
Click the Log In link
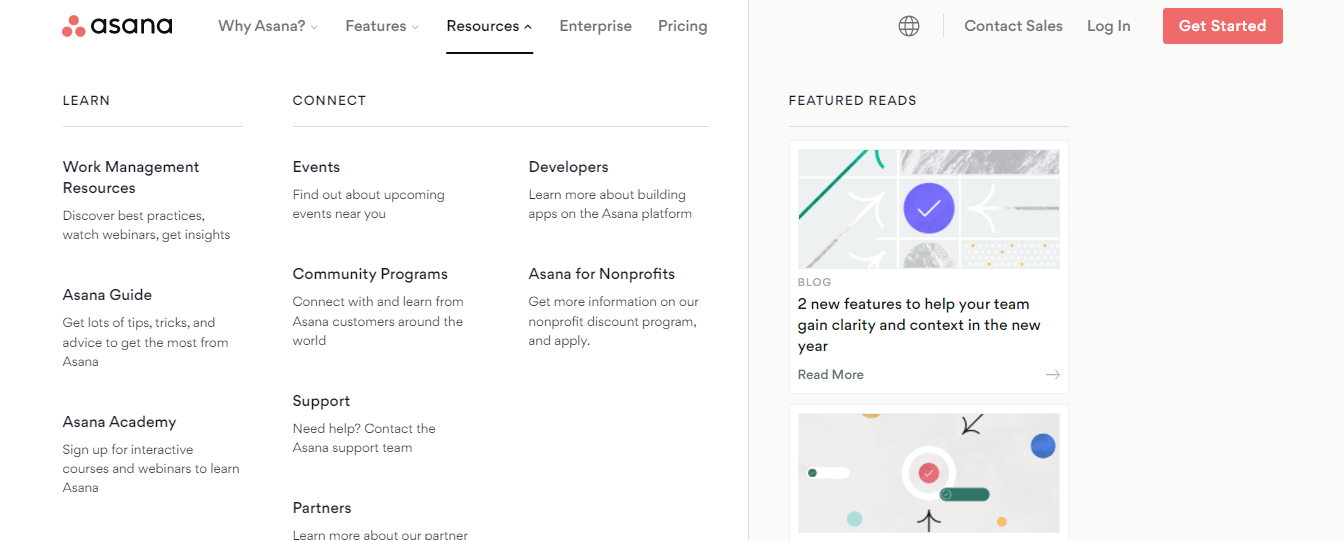tap(1109, 26)
